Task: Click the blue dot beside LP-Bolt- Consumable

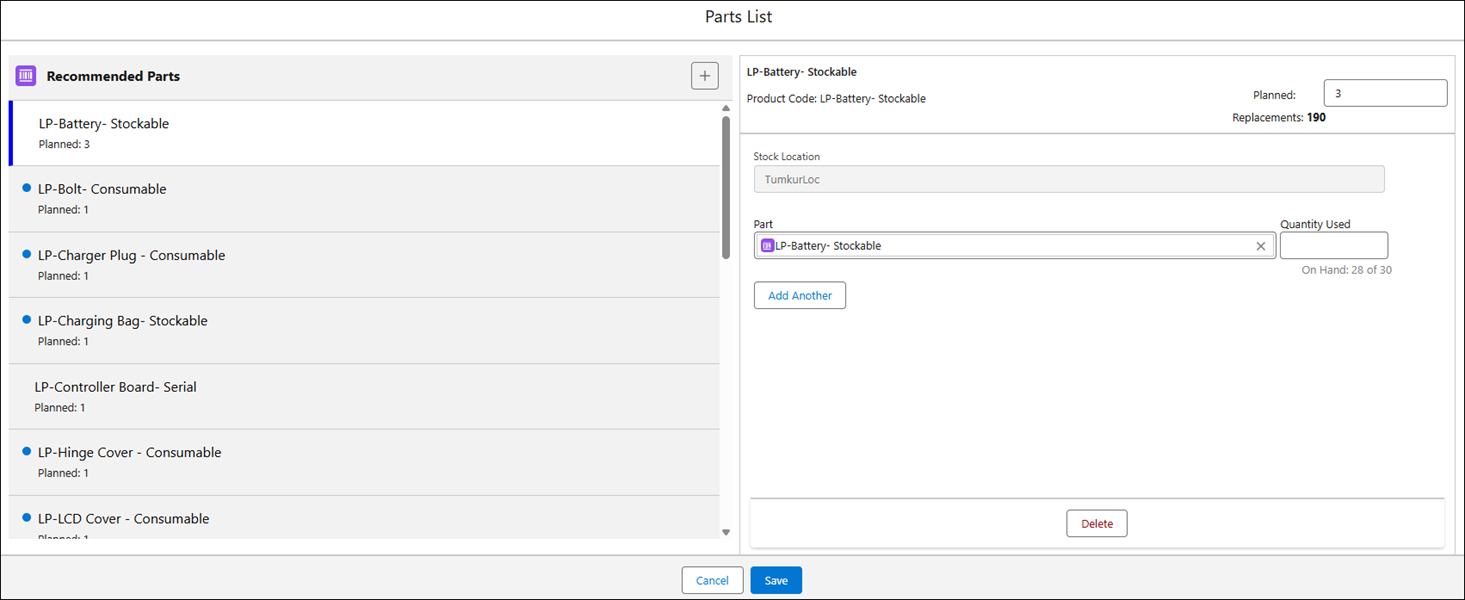Action: [x=26, y=188]
